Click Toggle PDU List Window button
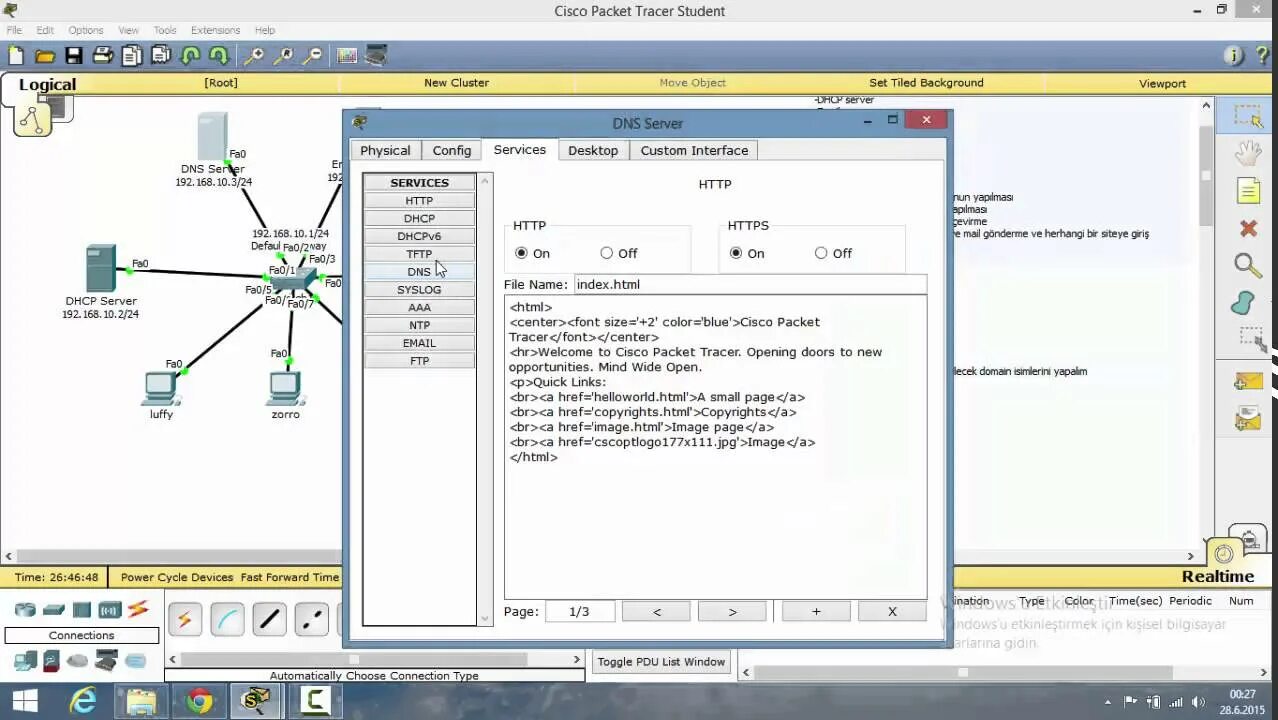The height and width of the screenshot is (720, 1278). pyautogui.click(x=661, y=662)
